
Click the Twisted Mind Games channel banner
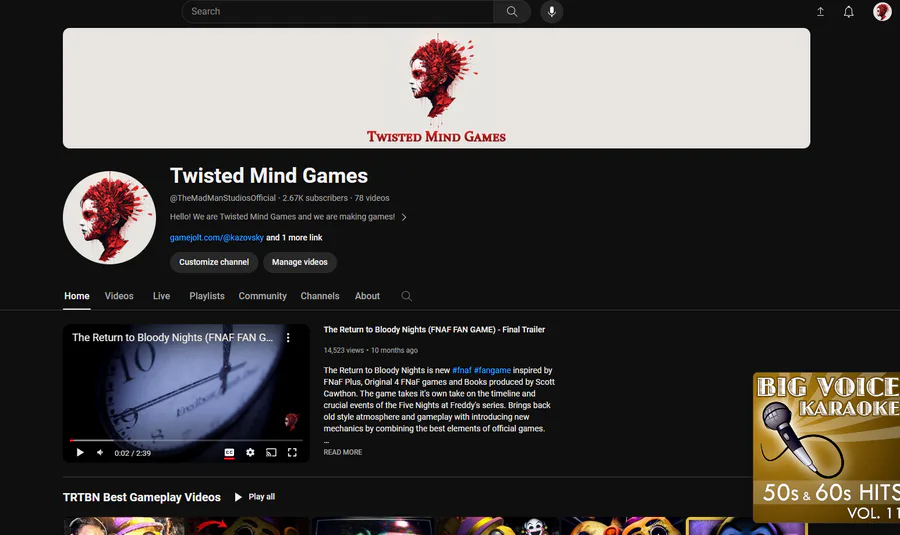coord(436,88)
